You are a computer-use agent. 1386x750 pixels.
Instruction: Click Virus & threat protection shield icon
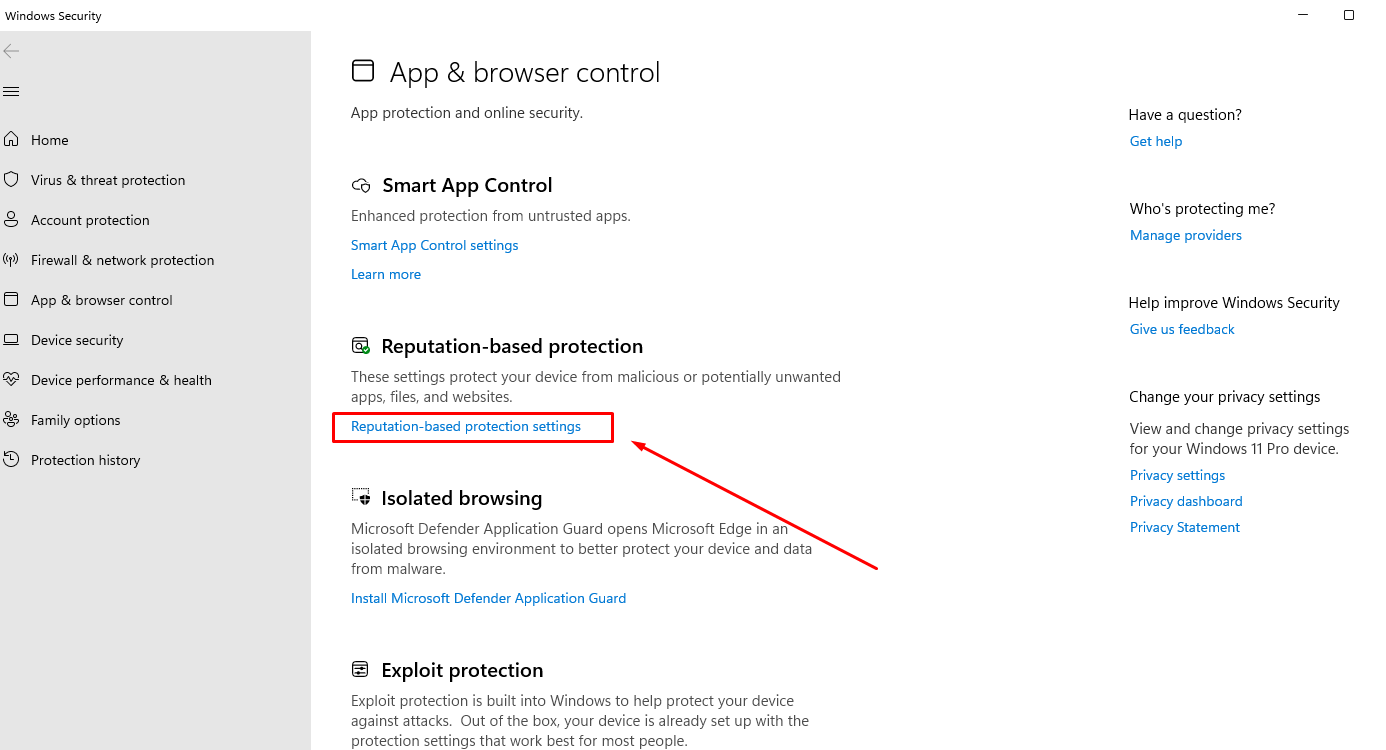pos(11,180)
